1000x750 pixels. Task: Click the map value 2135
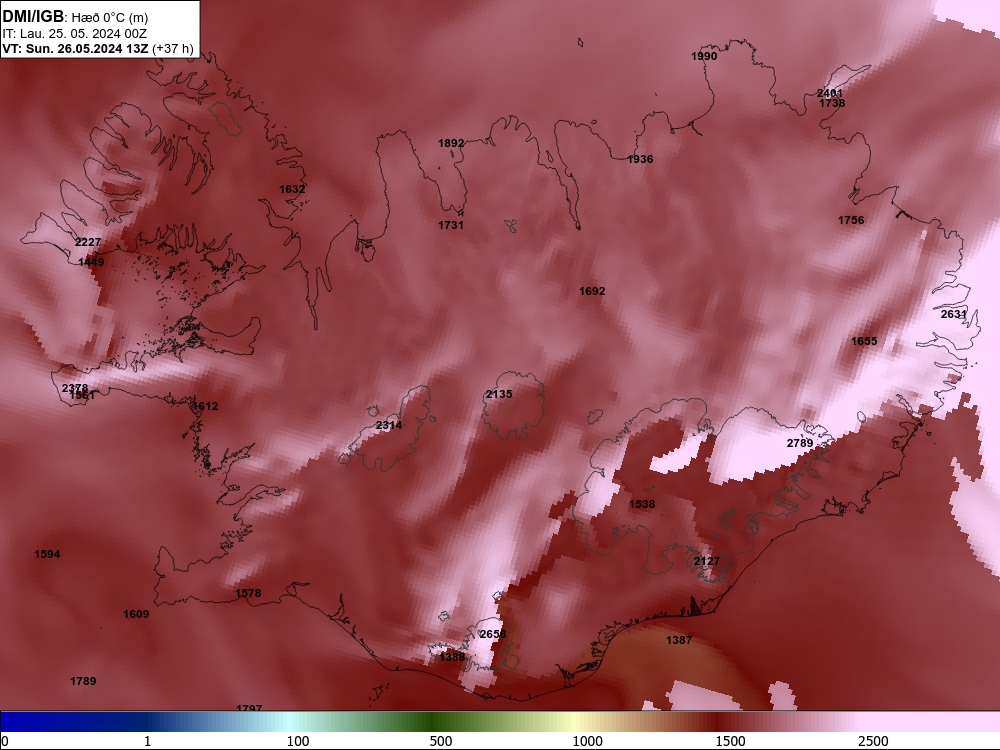click(499, 394)
